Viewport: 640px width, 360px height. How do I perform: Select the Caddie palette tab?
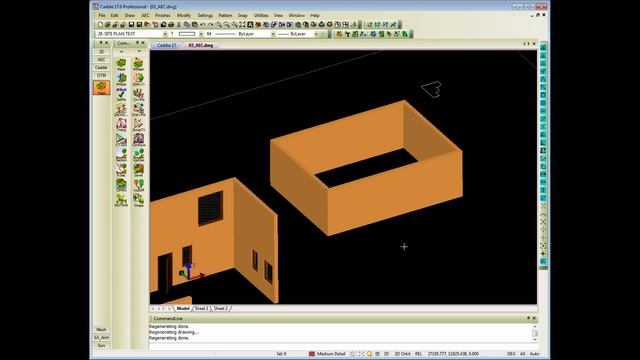(x=101, y=68)
